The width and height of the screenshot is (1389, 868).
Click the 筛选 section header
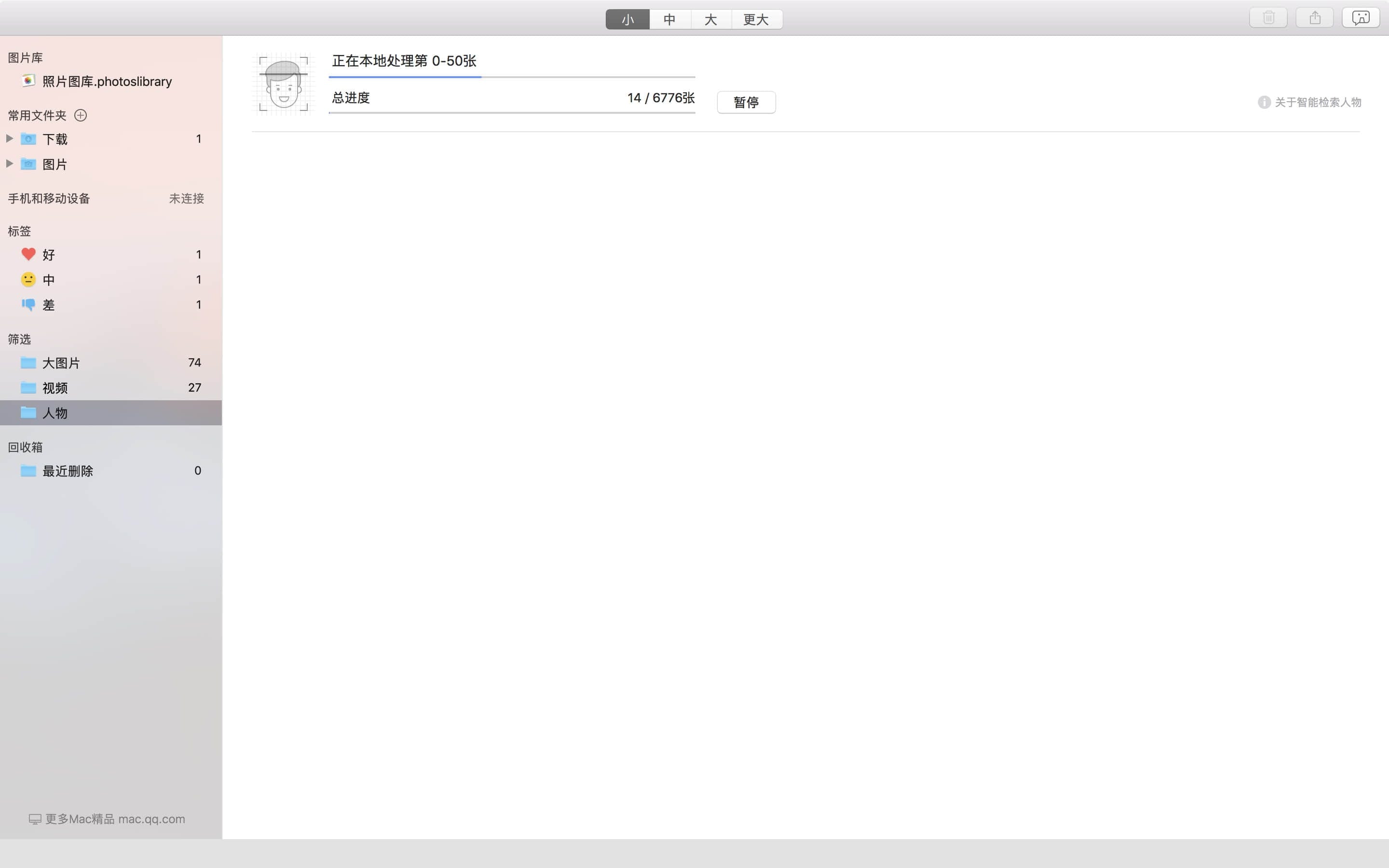pyautogui.click(x=19, y=339)
